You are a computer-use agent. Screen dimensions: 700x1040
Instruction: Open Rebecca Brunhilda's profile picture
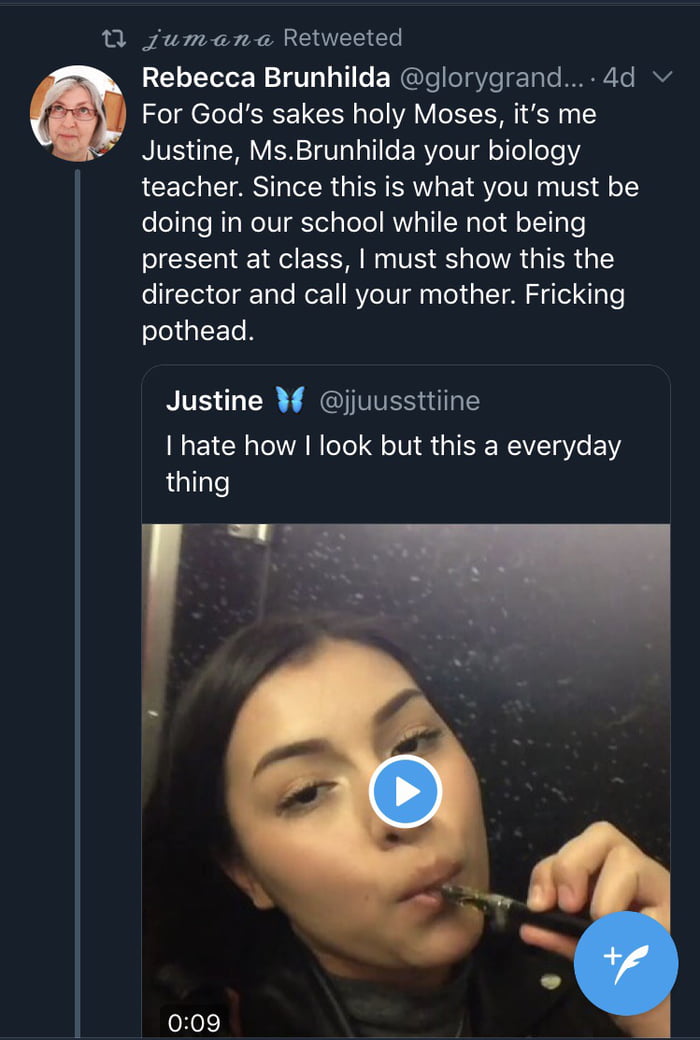point(77,113)
